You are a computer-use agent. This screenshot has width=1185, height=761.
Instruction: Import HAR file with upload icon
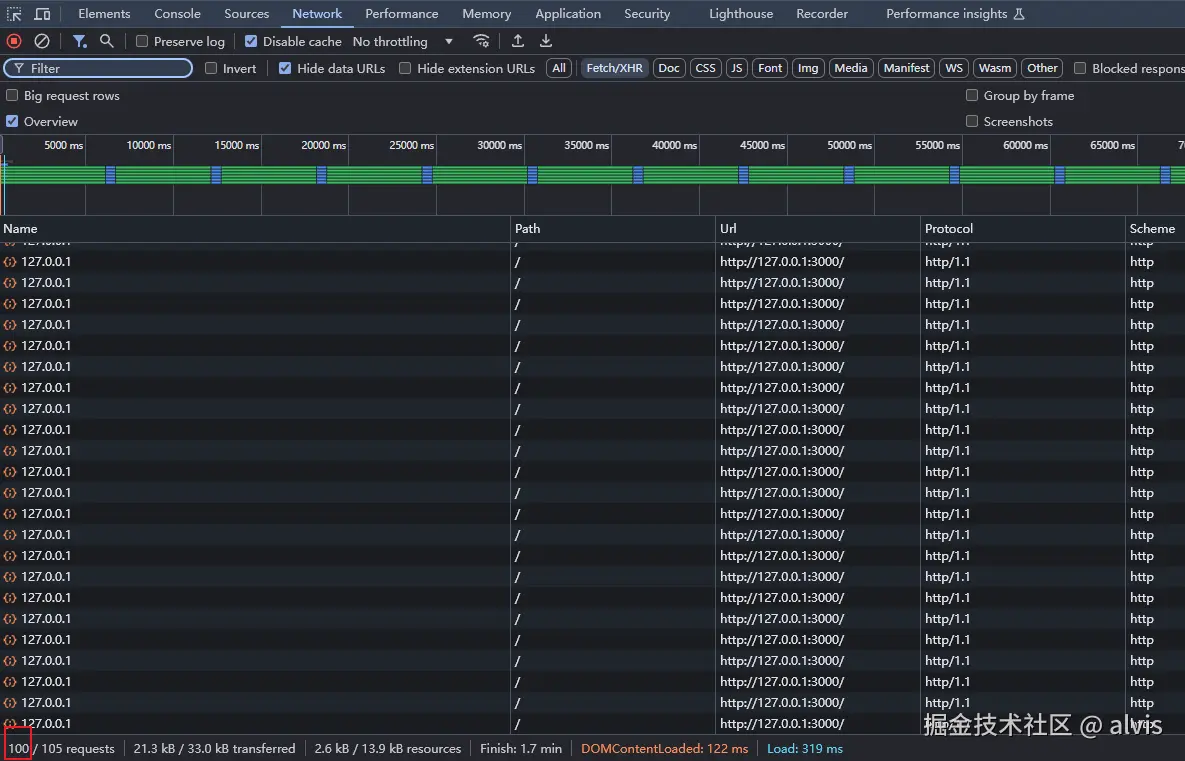518,41
